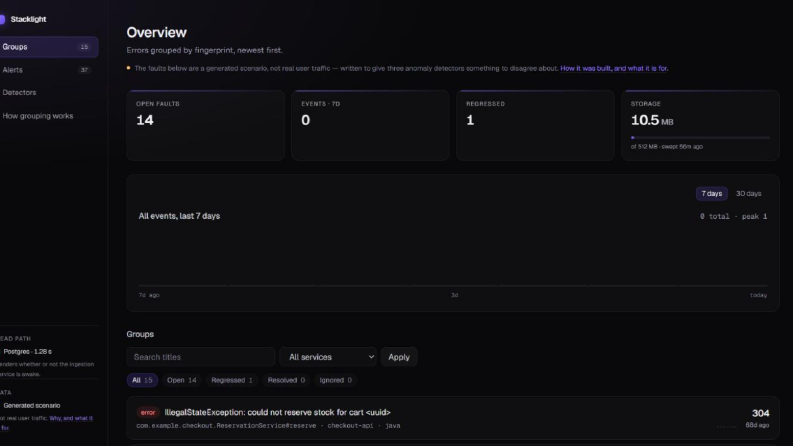
Task: Open the Groups sidebar item
Action: tap(49, 47)
